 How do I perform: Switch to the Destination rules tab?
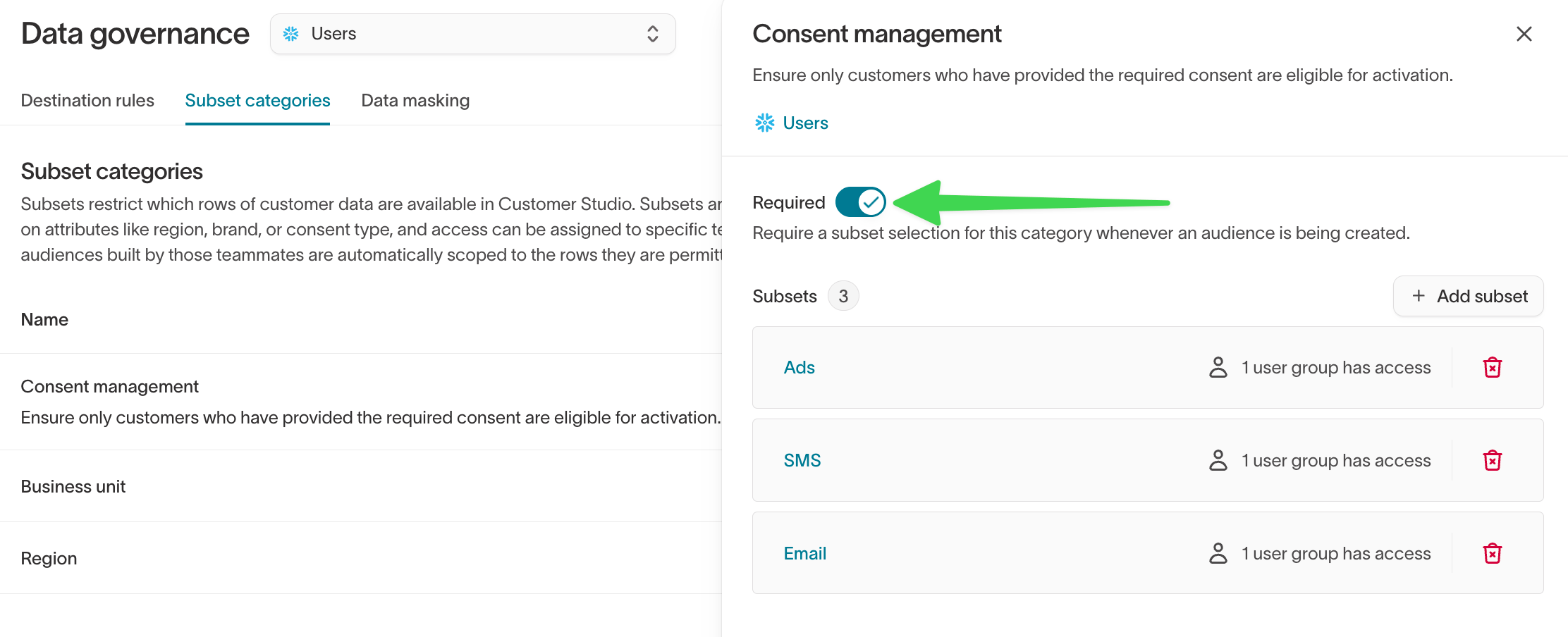coord(87,101)
